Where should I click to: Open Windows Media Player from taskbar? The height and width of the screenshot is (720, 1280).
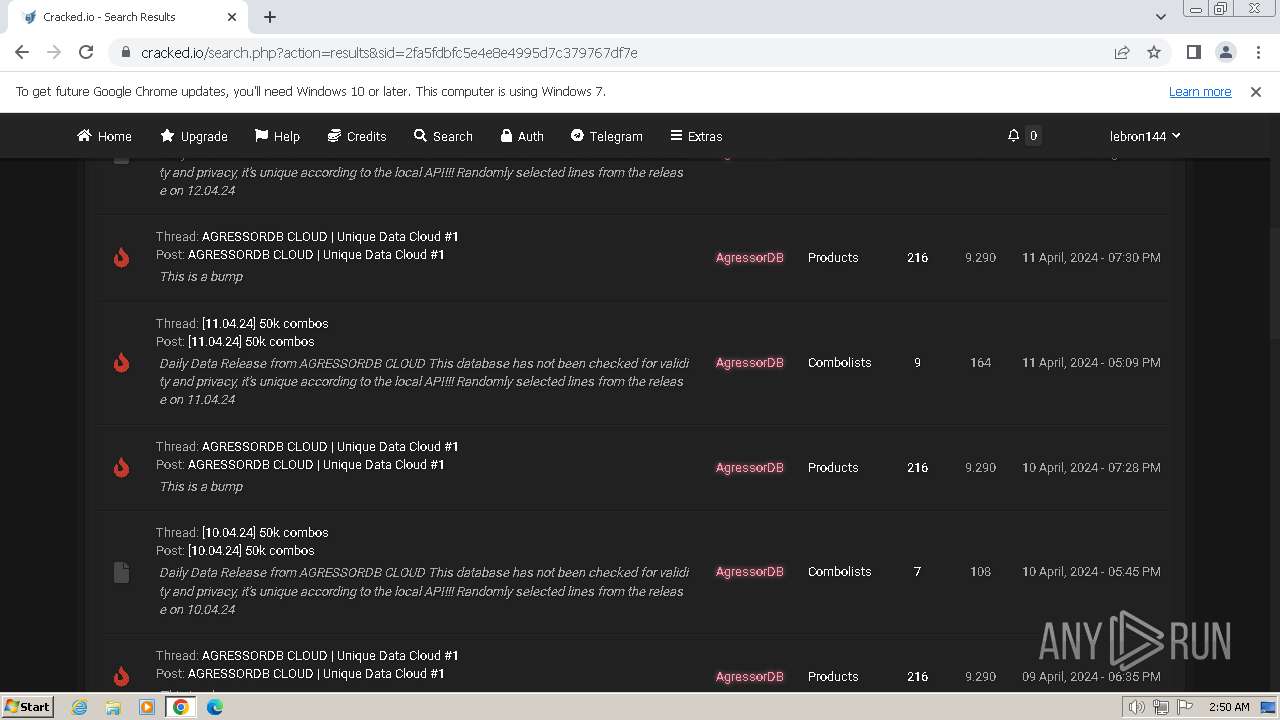click(147, 707)
